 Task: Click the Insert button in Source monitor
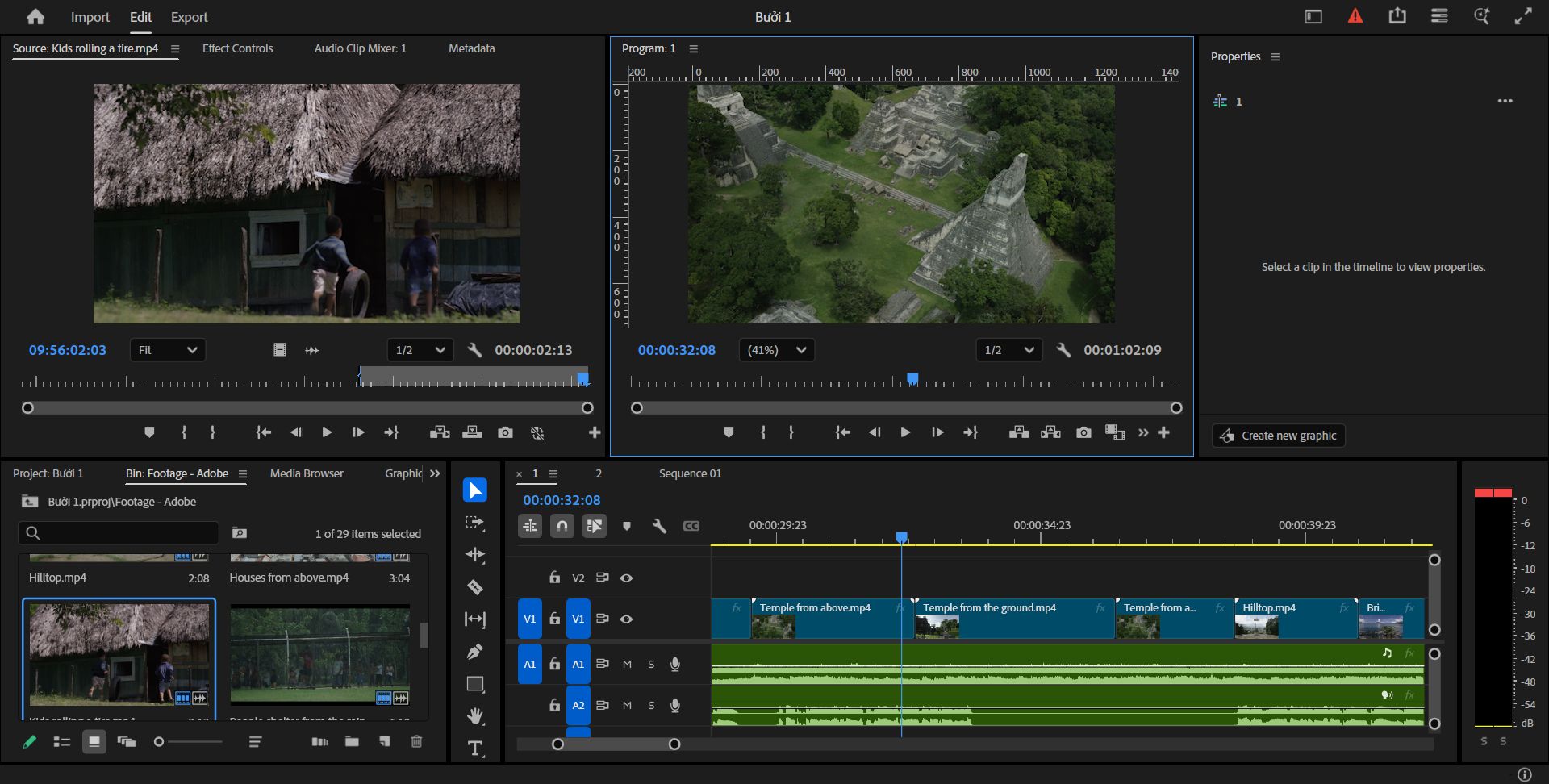click(440, 432)
